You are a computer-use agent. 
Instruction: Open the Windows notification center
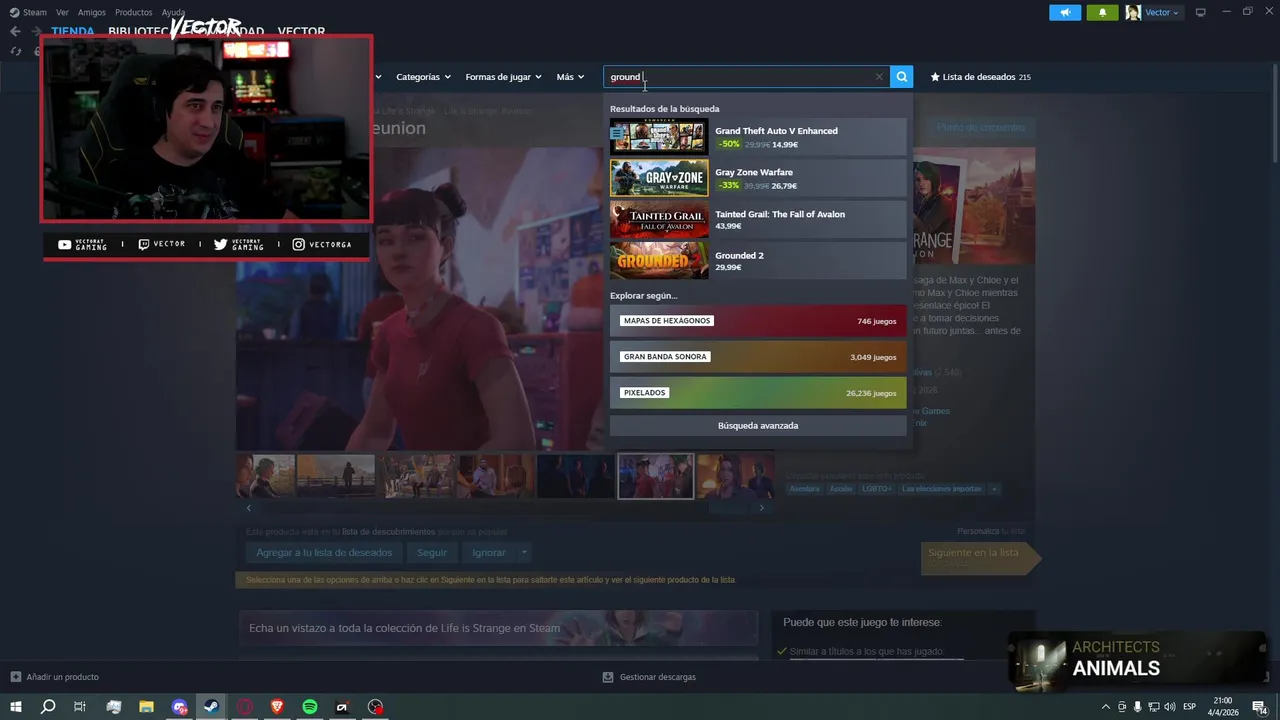pos(1260,707)
